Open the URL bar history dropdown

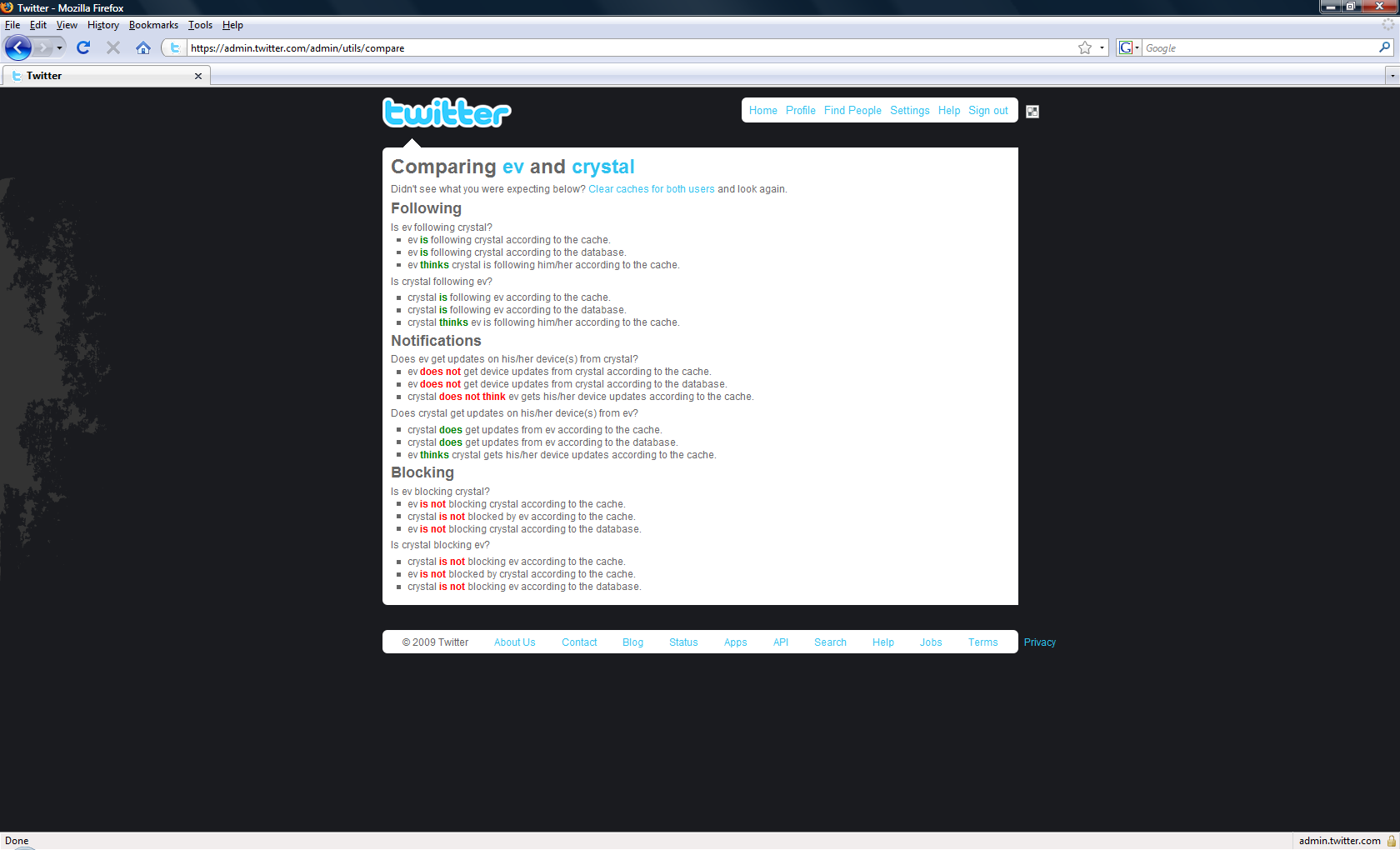[1102, 47]
